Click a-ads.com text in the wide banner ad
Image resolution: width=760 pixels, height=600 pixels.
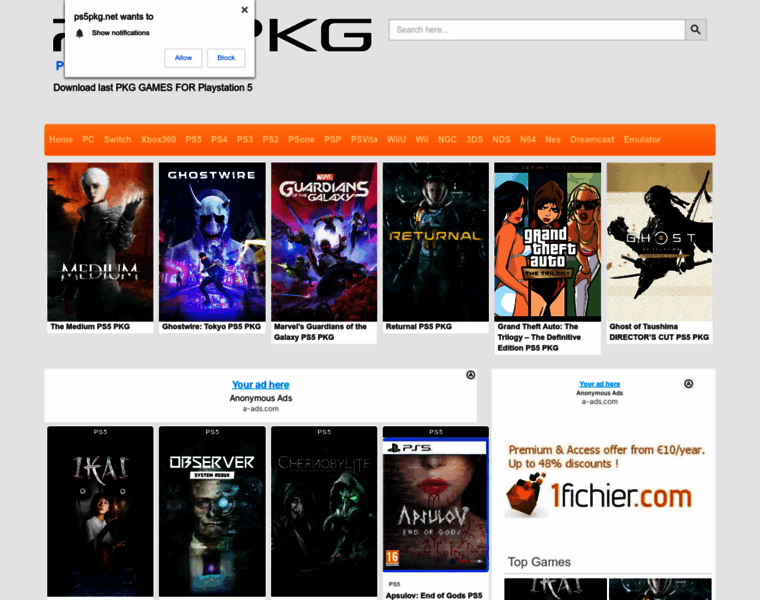[x=261, y=409]
